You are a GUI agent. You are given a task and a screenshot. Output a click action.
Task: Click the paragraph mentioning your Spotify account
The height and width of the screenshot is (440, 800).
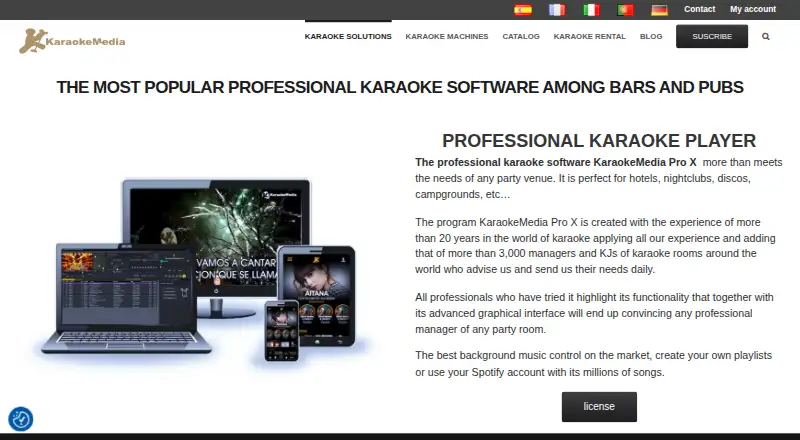[593, 364]
